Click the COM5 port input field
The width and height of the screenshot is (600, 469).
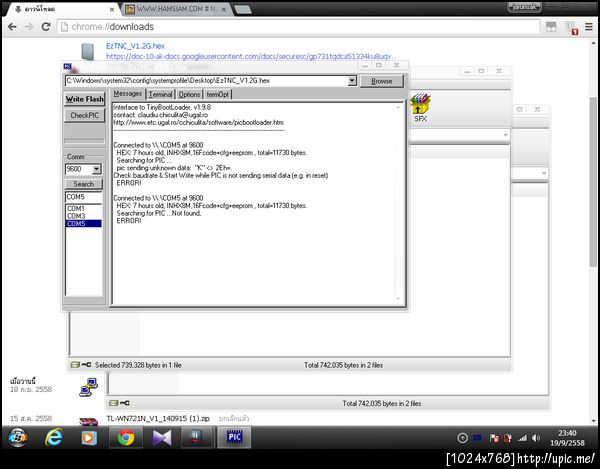coord(84,197)
